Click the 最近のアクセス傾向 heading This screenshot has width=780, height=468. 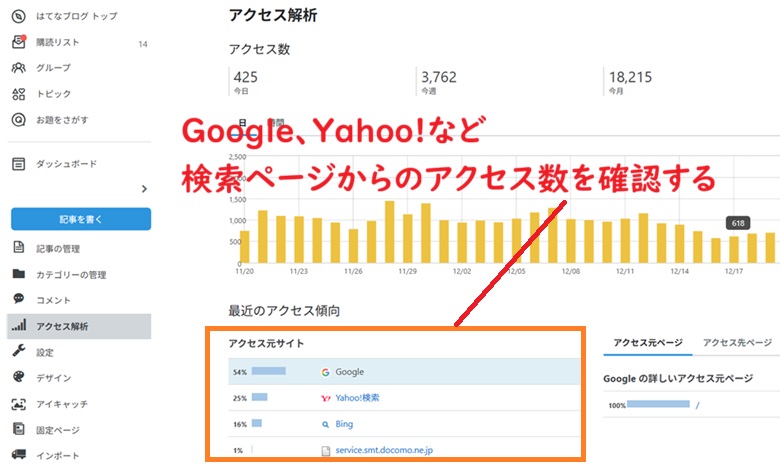(x=284, y=311)
